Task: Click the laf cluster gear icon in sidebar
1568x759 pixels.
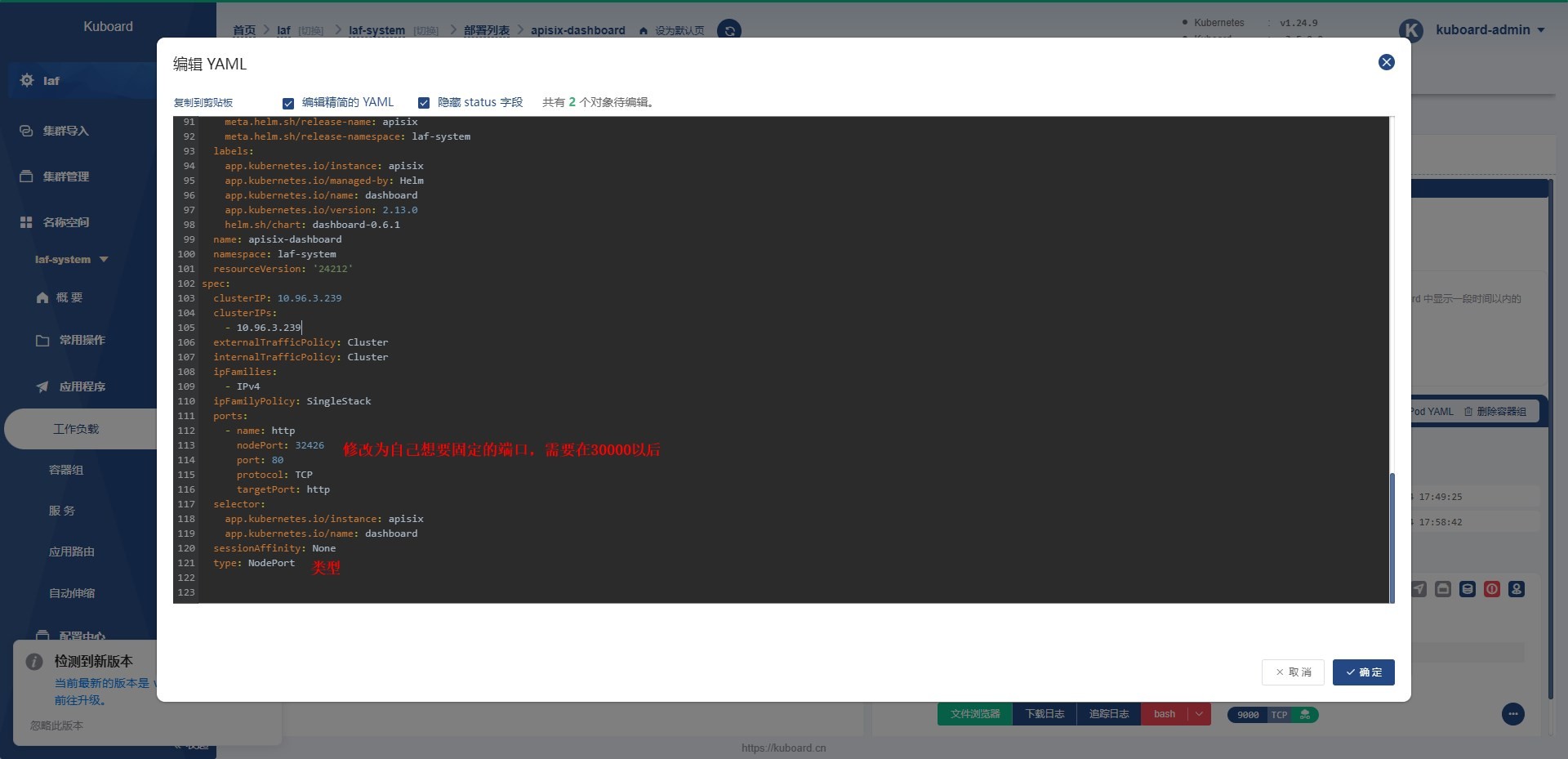Action: point(27,80)
